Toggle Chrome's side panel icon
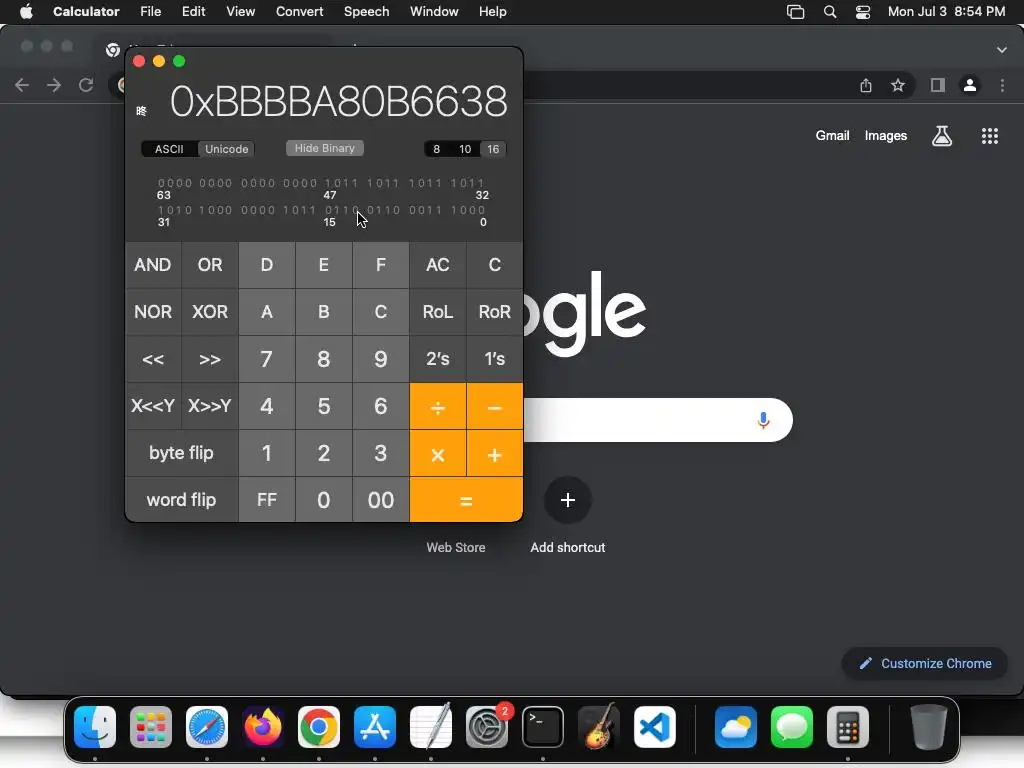 pos(938,85)
